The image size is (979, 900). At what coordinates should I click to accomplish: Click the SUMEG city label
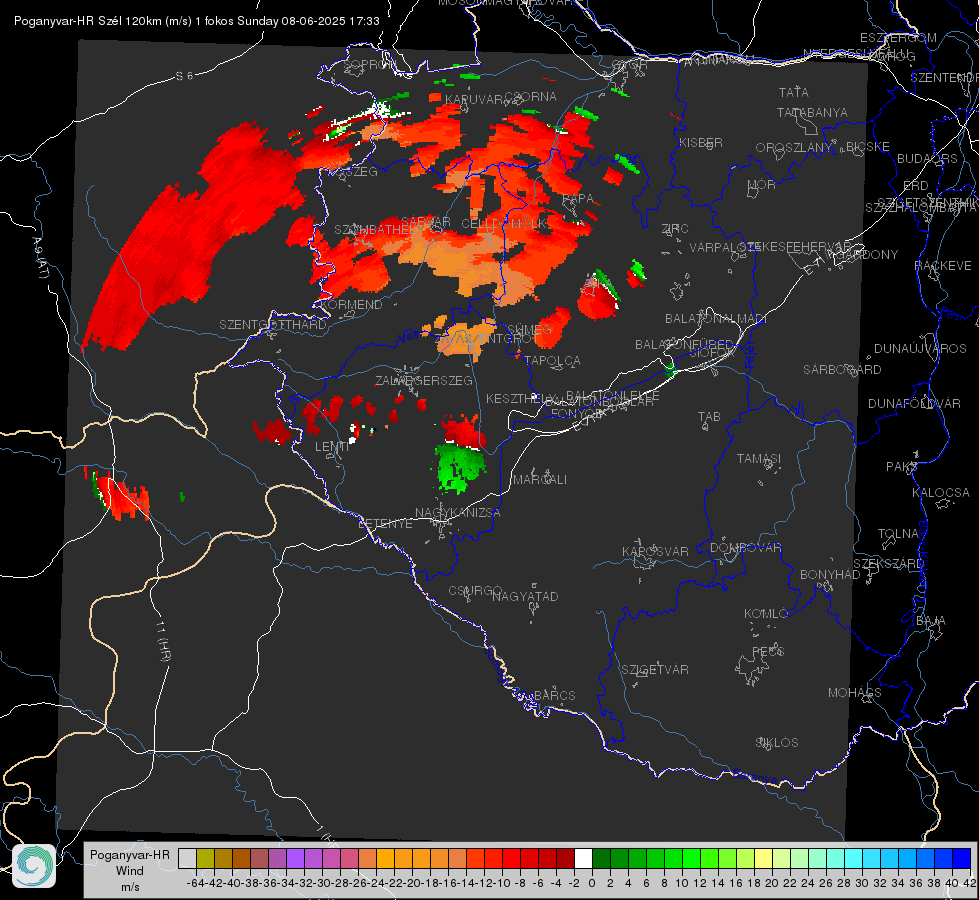(x=529, y=330)
